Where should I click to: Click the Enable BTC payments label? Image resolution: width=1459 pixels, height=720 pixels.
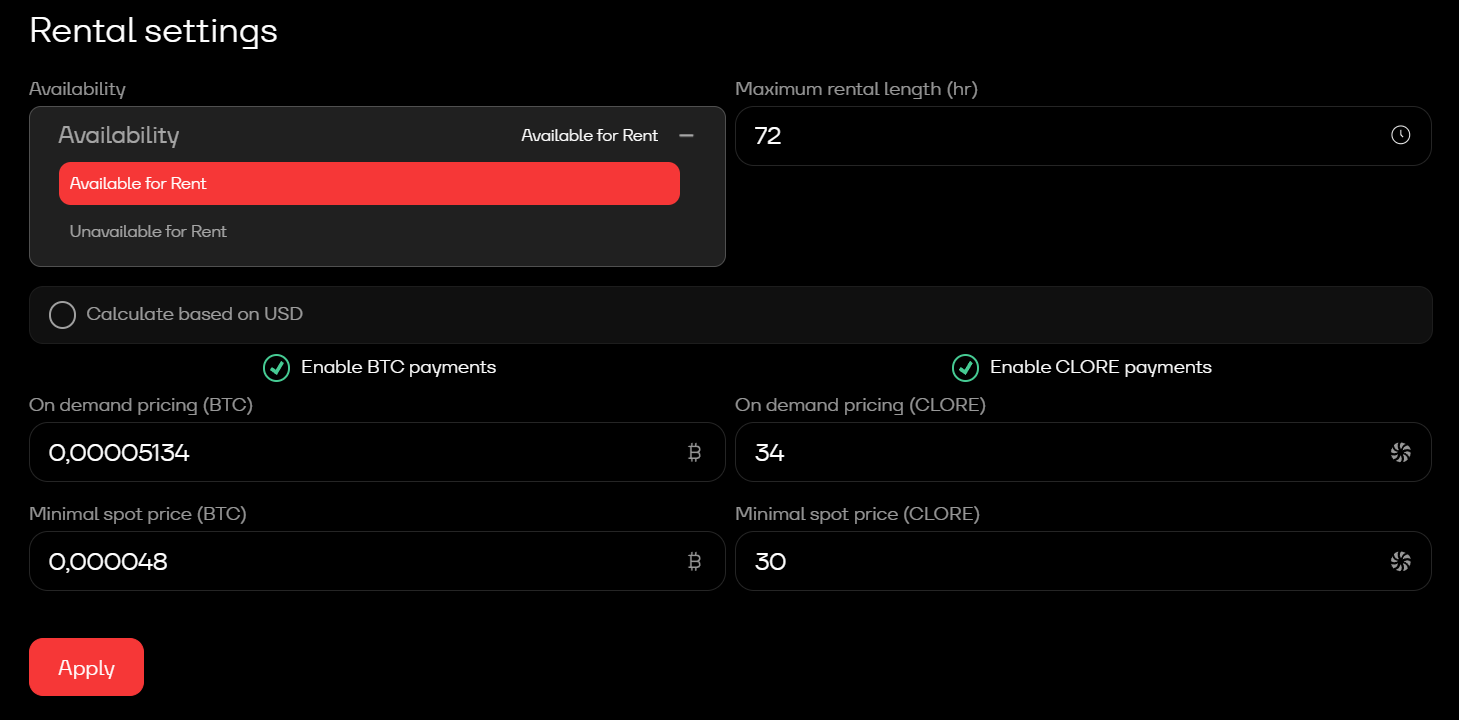[398, 367]
